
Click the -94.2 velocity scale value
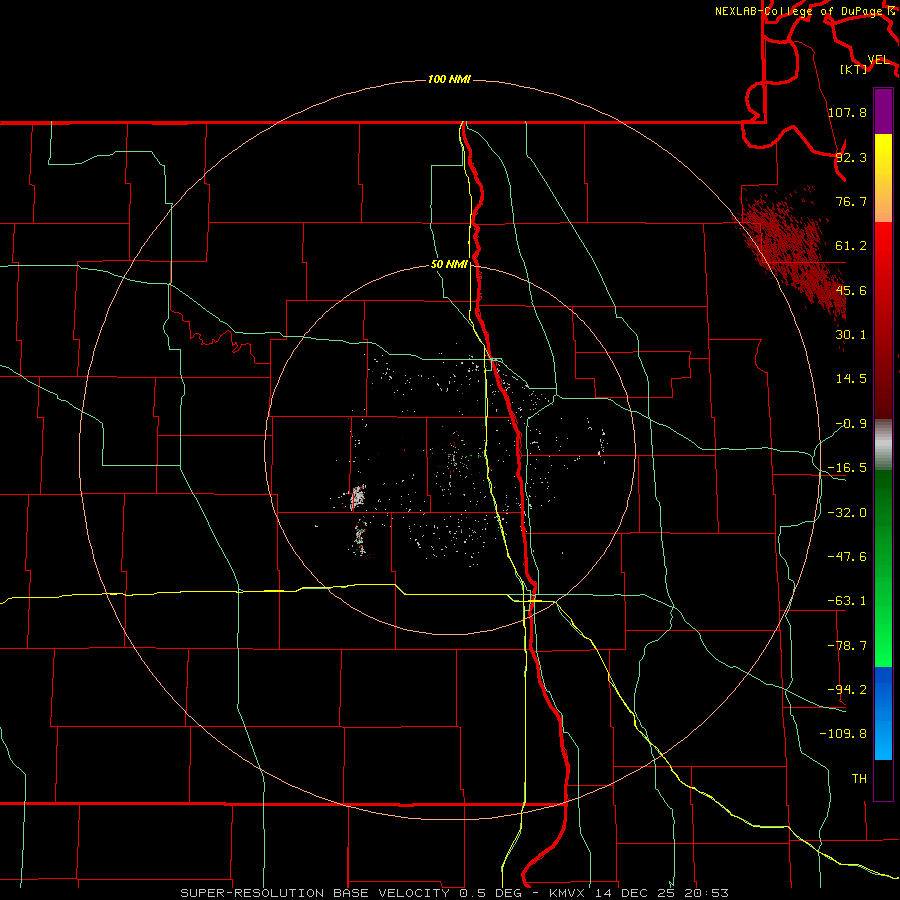[x=847, y=690]
